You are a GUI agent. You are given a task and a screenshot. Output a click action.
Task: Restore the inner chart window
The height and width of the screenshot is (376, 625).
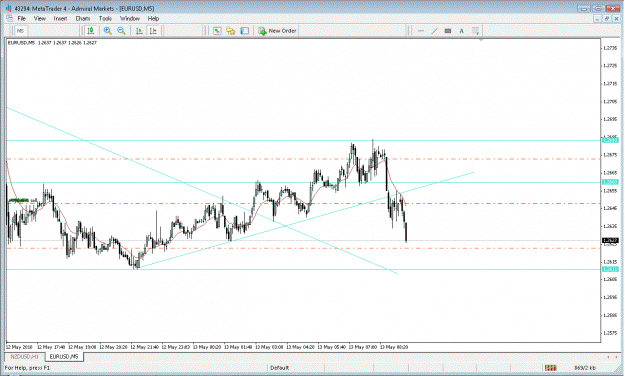tap(607, 19)
